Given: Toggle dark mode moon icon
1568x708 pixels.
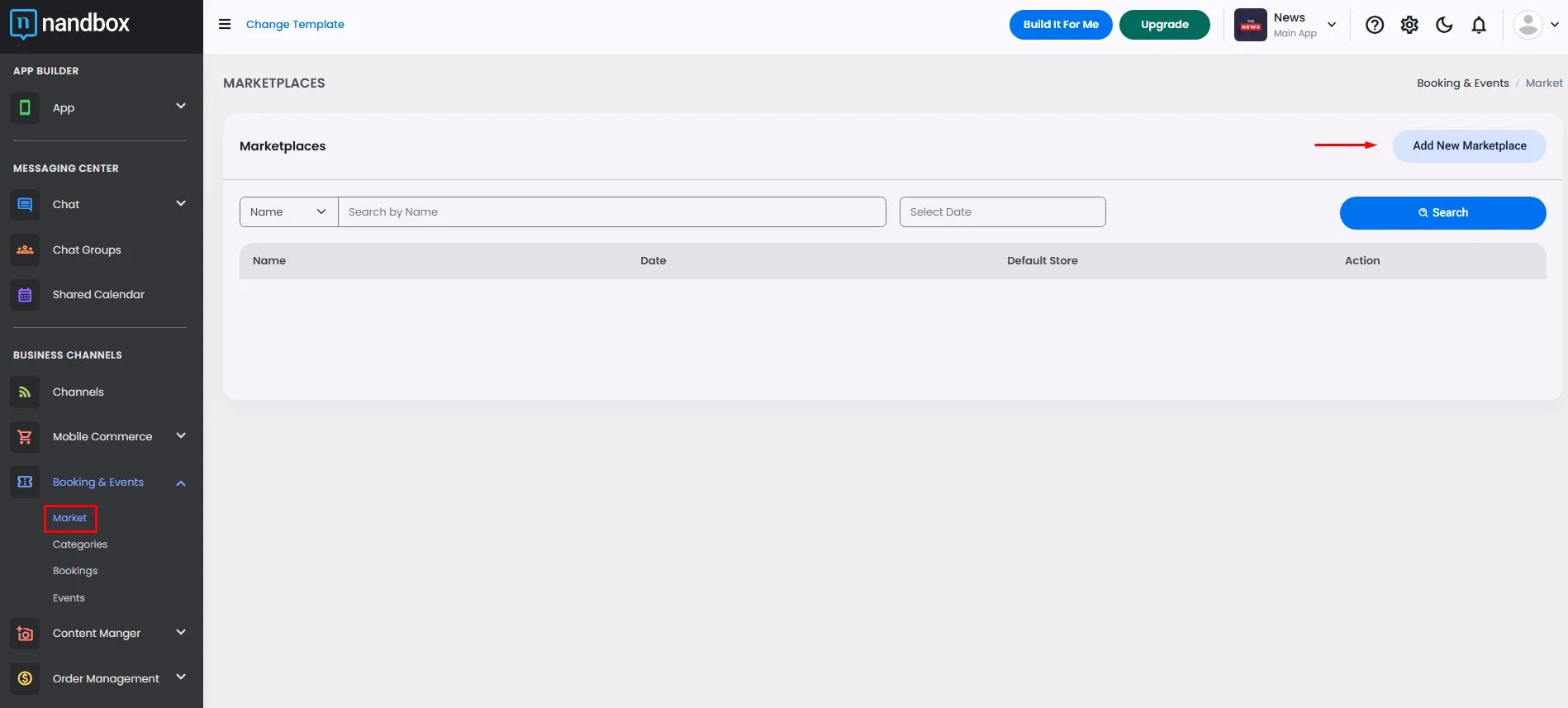Looking at the screenshot, I should click(x=1444, y=25).
